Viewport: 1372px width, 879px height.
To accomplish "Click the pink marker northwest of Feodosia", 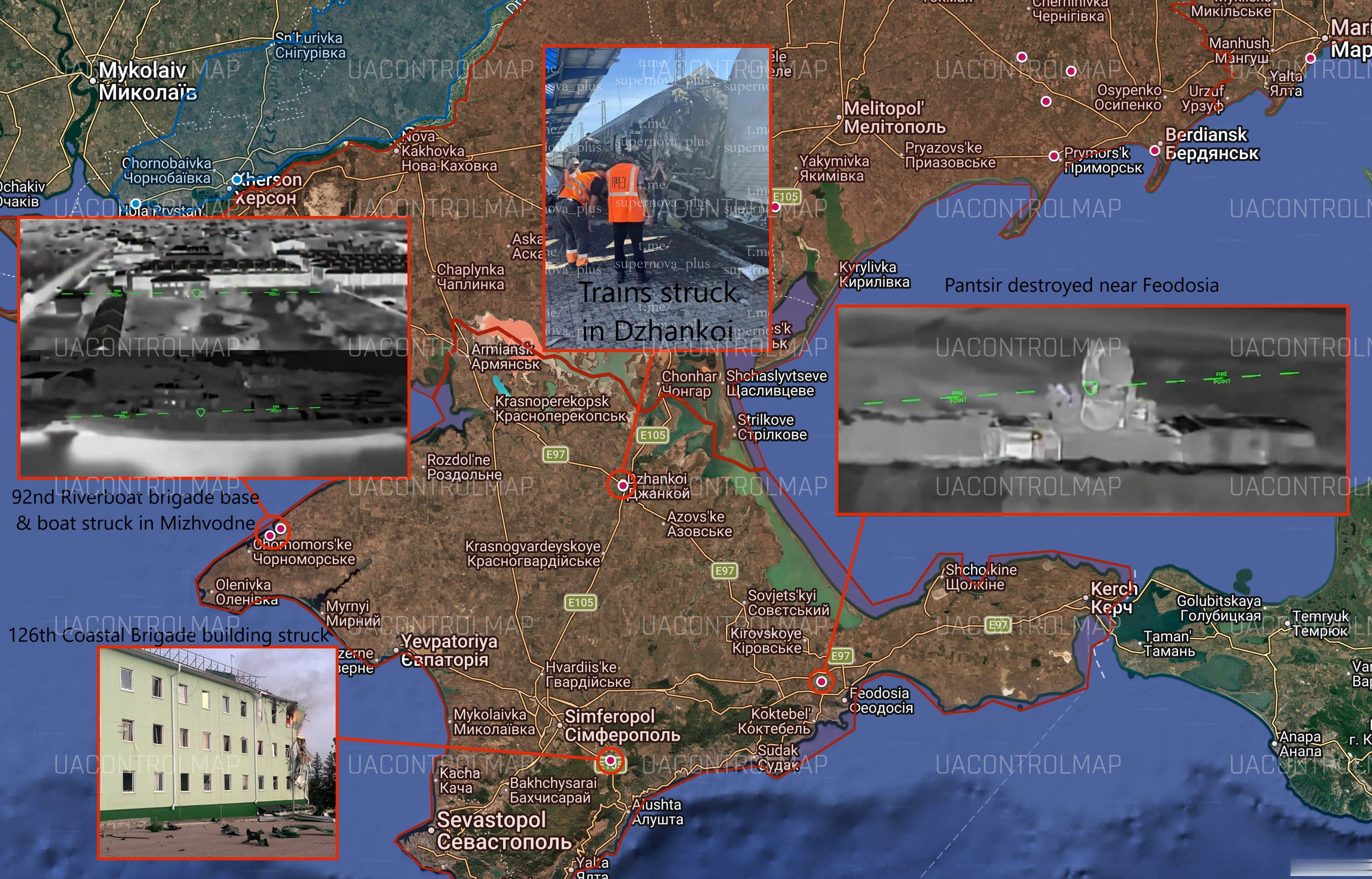I will pos(821,681).
